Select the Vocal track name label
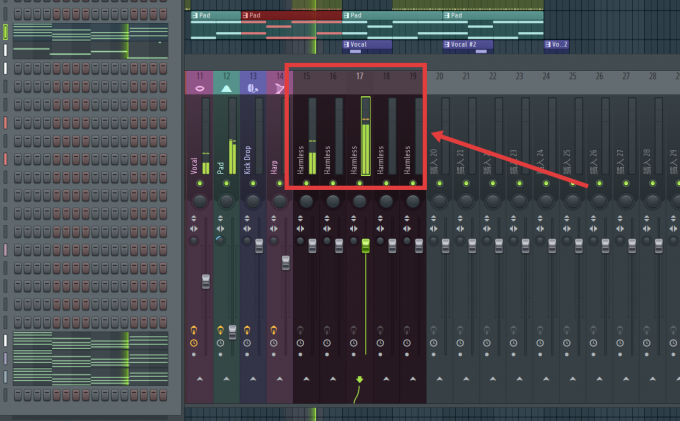 pos(193,166)
